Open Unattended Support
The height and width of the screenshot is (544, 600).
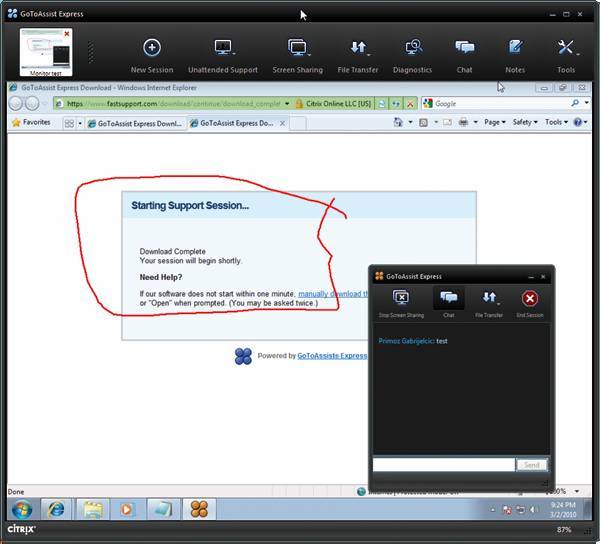pos(223,55)
